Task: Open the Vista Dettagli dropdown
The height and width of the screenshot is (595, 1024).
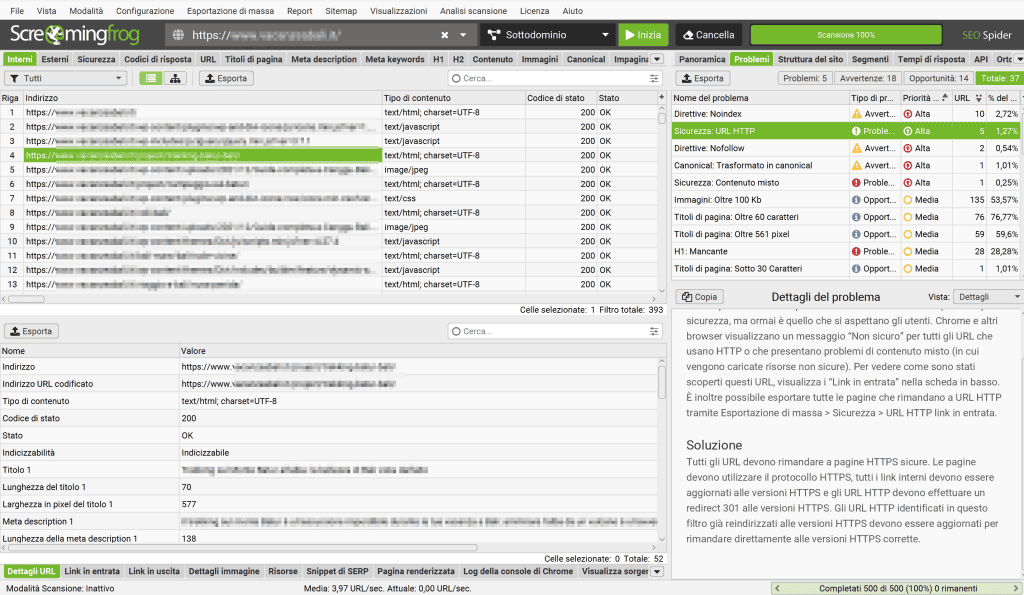Action: tap(988, 297)
